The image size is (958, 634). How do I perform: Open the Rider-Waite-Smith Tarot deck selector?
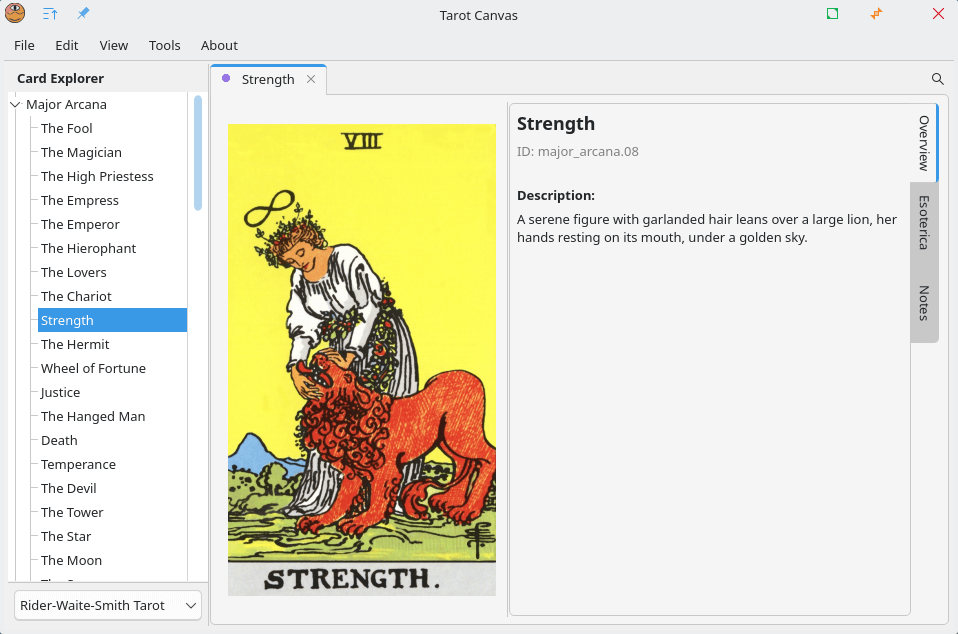(x=107, y=605)
